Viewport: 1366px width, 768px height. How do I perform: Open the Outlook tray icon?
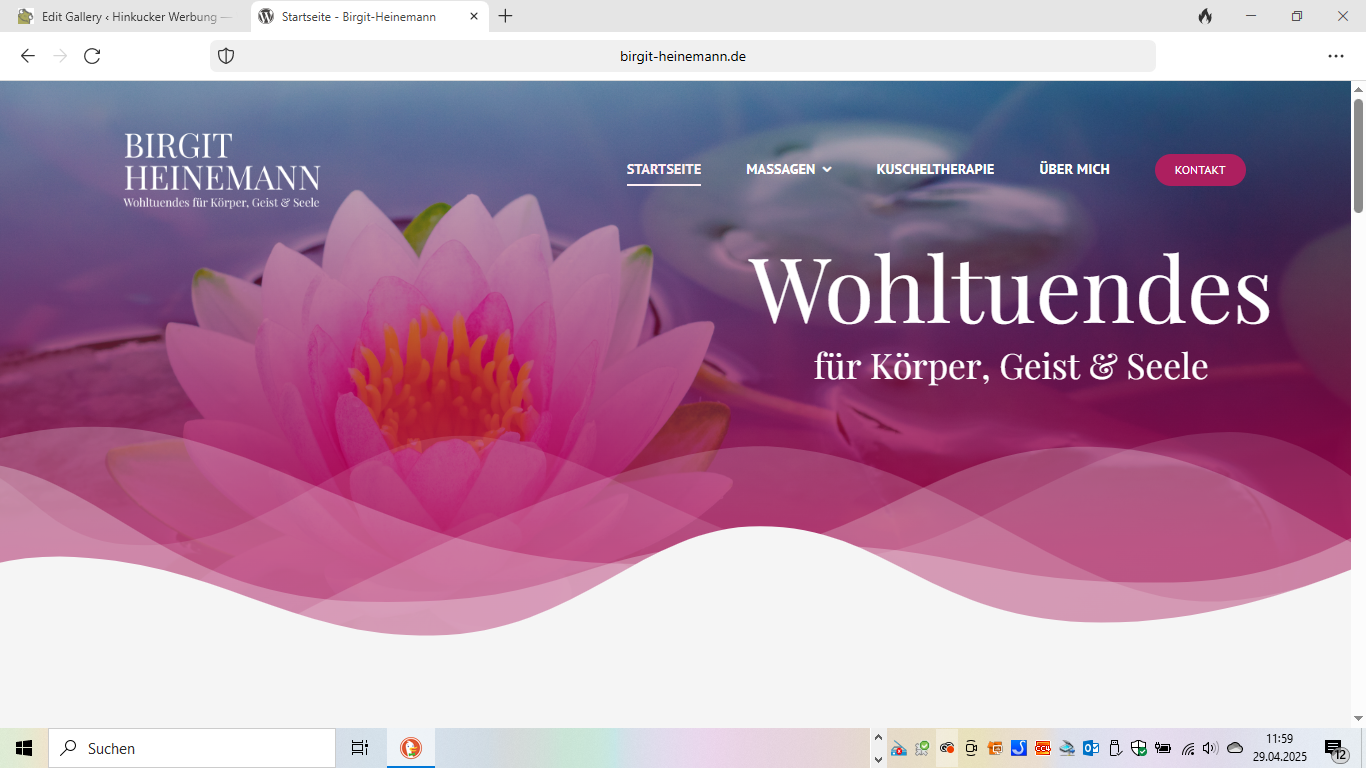tap(1091, 748)
